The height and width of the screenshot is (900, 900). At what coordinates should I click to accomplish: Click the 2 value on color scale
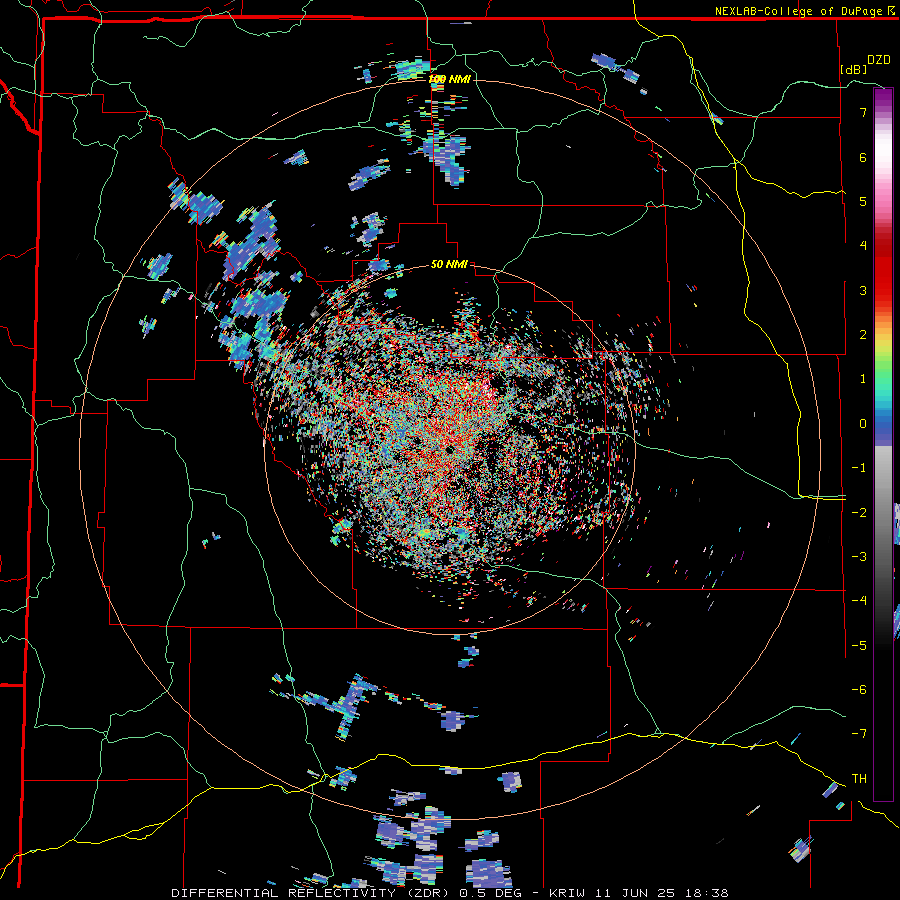point(863,334)
